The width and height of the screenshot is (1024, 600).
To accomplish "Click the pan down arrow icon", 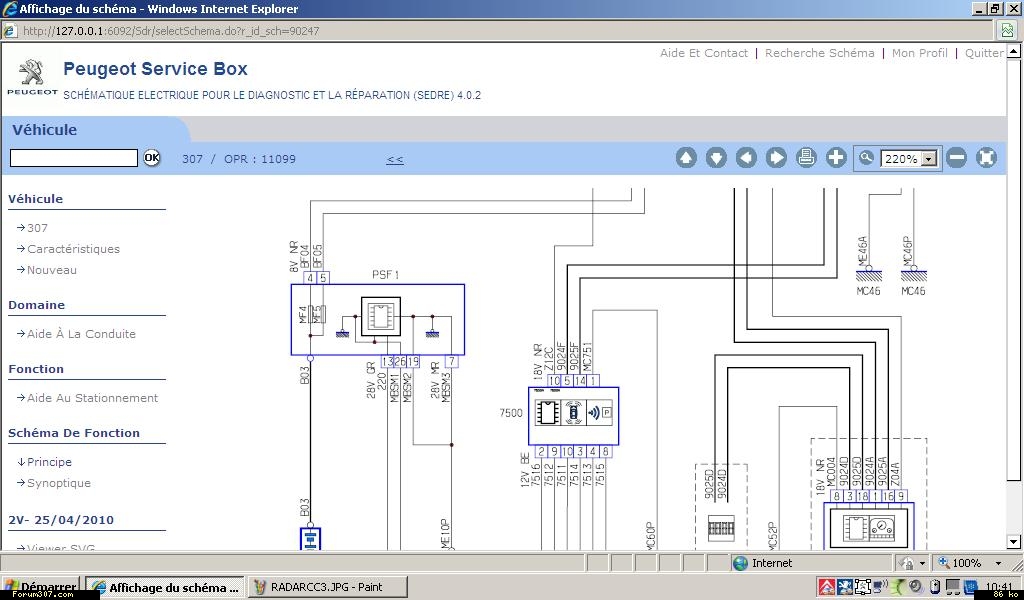I will 716,158.
